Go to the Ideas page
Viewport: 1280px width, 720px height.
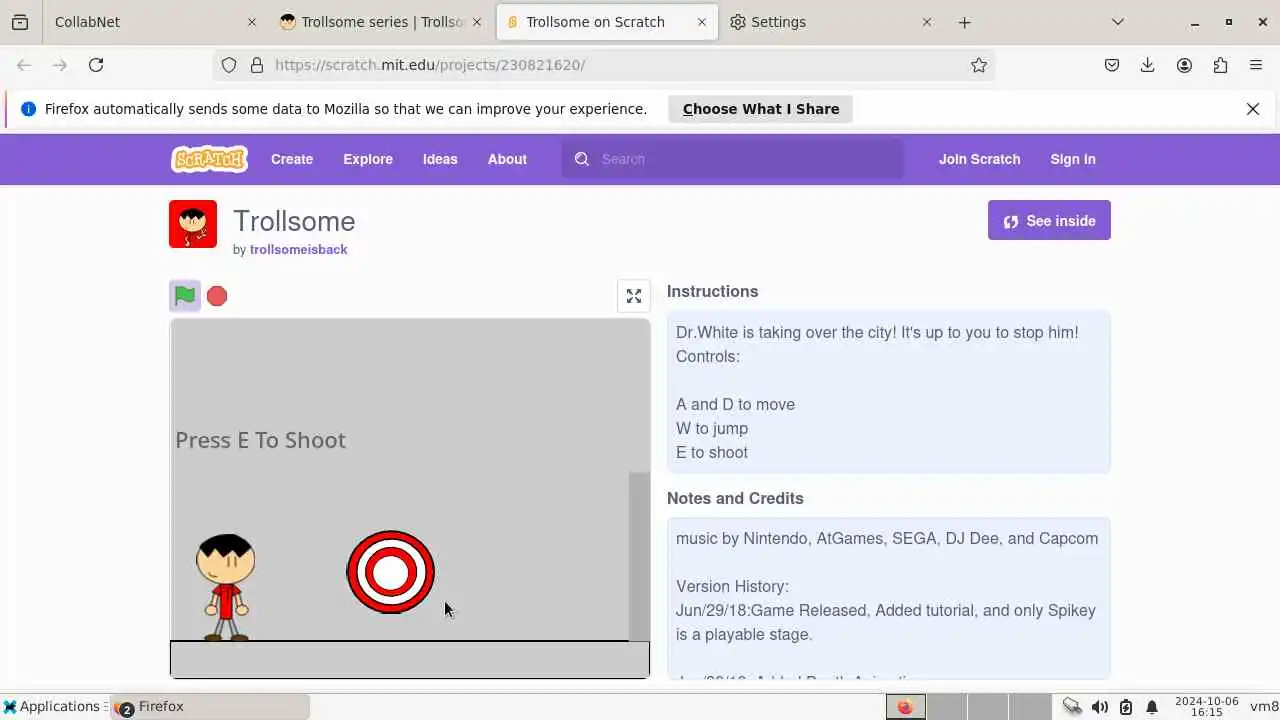(x=440, y=159)
